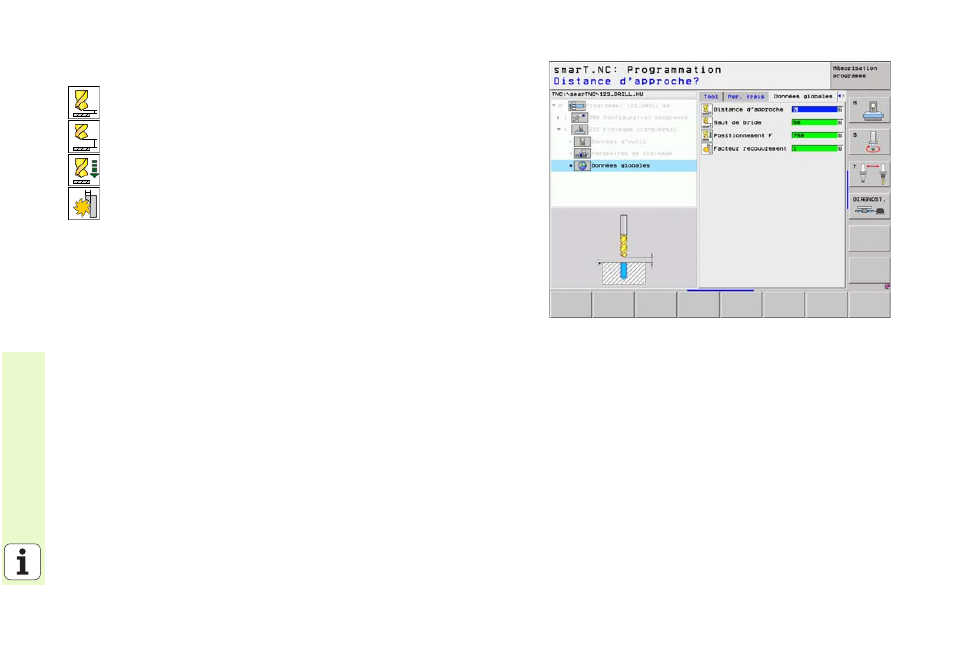Image resolution: width=954 pixels, height=672 pixels.
Task: Click the tab scroll arrows next to Données globales
Action: pyautogui.click(x=841, y=96)
